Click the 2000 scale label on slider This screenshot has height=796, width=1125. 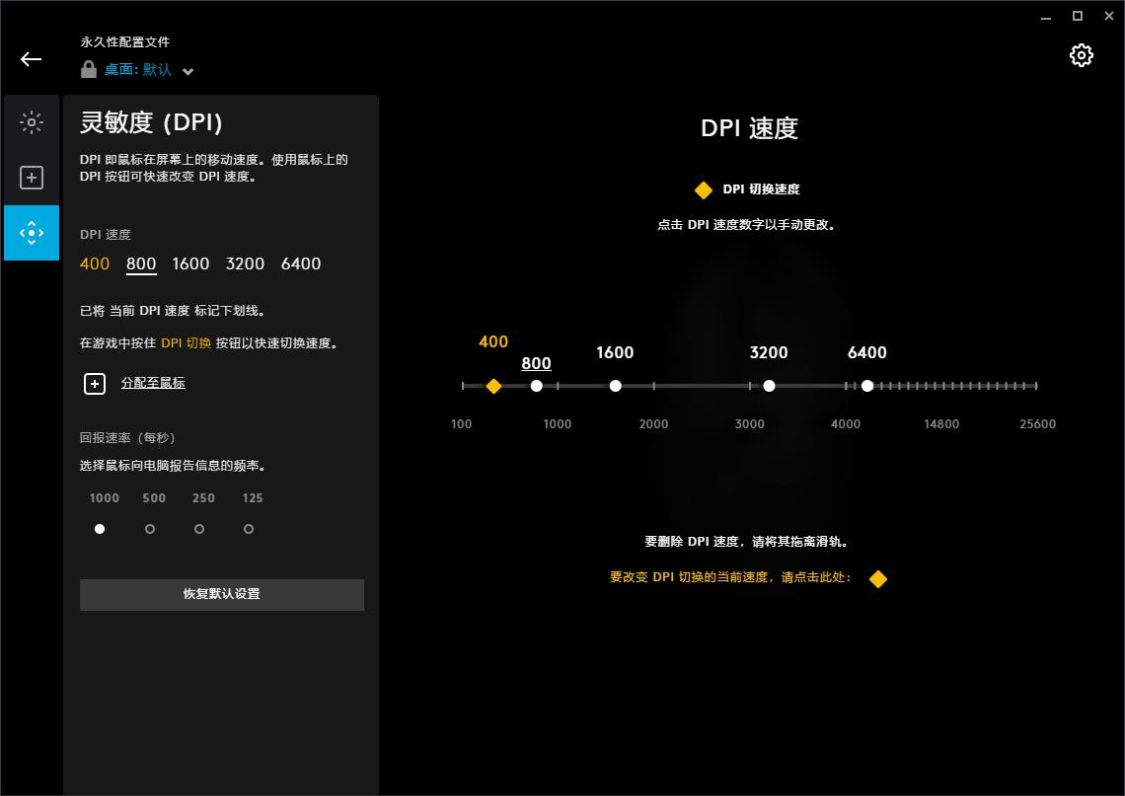(x=654, y=424)
